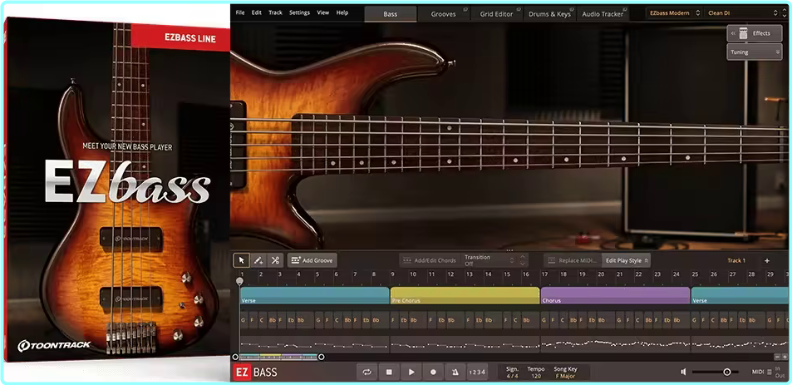Open the Settings menu
This screenshot has width=792, height=385.
coord(300,13)
